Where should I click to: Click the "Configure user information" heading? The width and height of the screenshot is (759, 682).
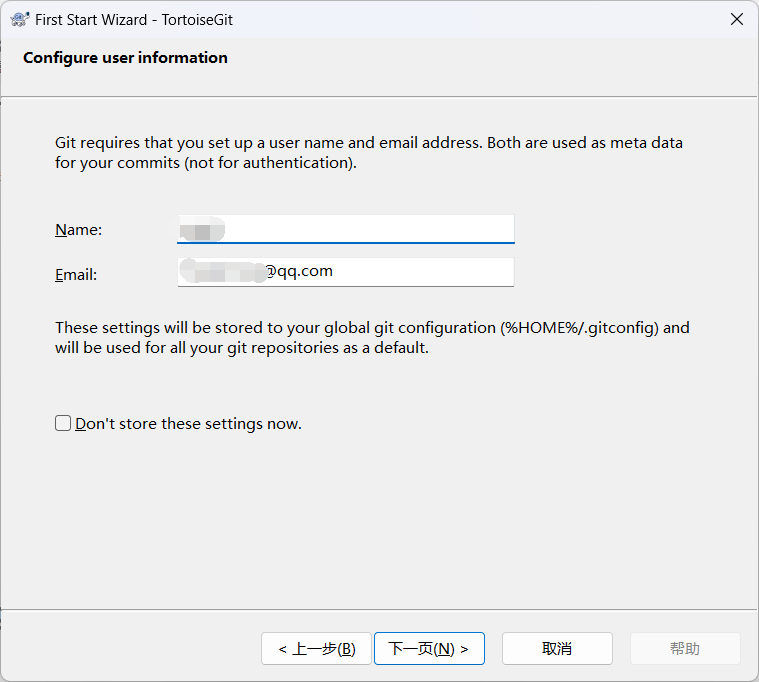(125, 58)
